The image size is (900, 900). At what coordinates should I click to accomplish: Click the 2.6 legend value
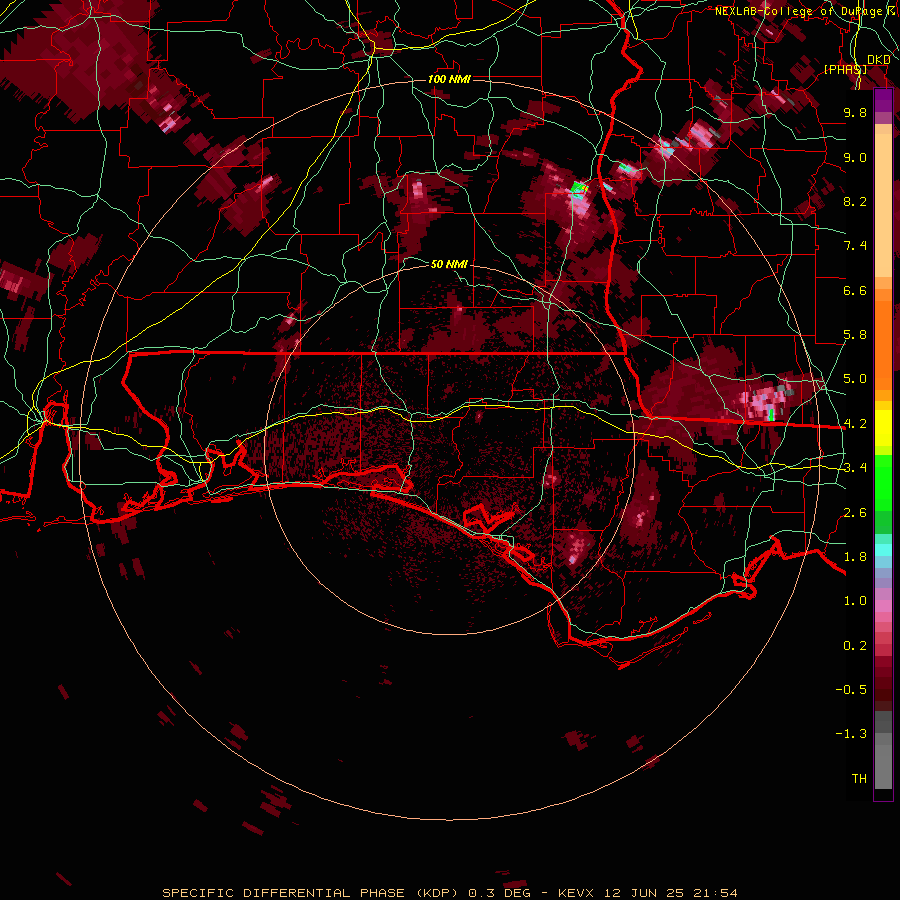855,513
